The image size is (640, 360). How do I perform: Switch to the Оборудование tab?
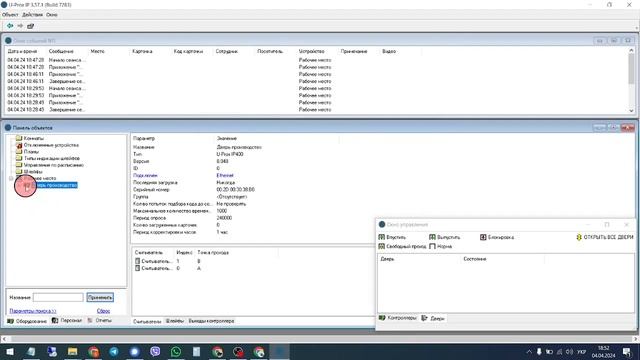(x=27, y=321)
